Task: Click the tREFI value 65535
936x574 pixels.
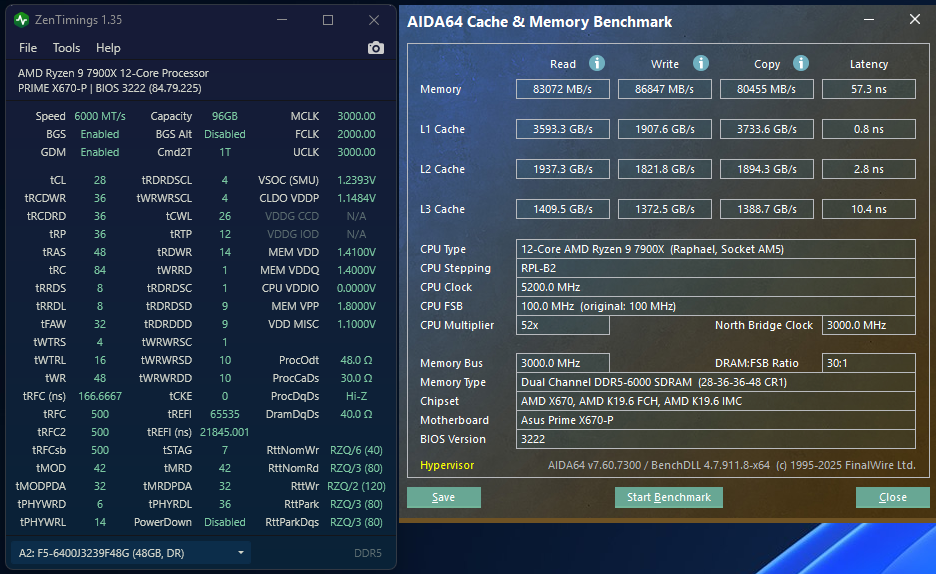Action: [x=224, y=414]
